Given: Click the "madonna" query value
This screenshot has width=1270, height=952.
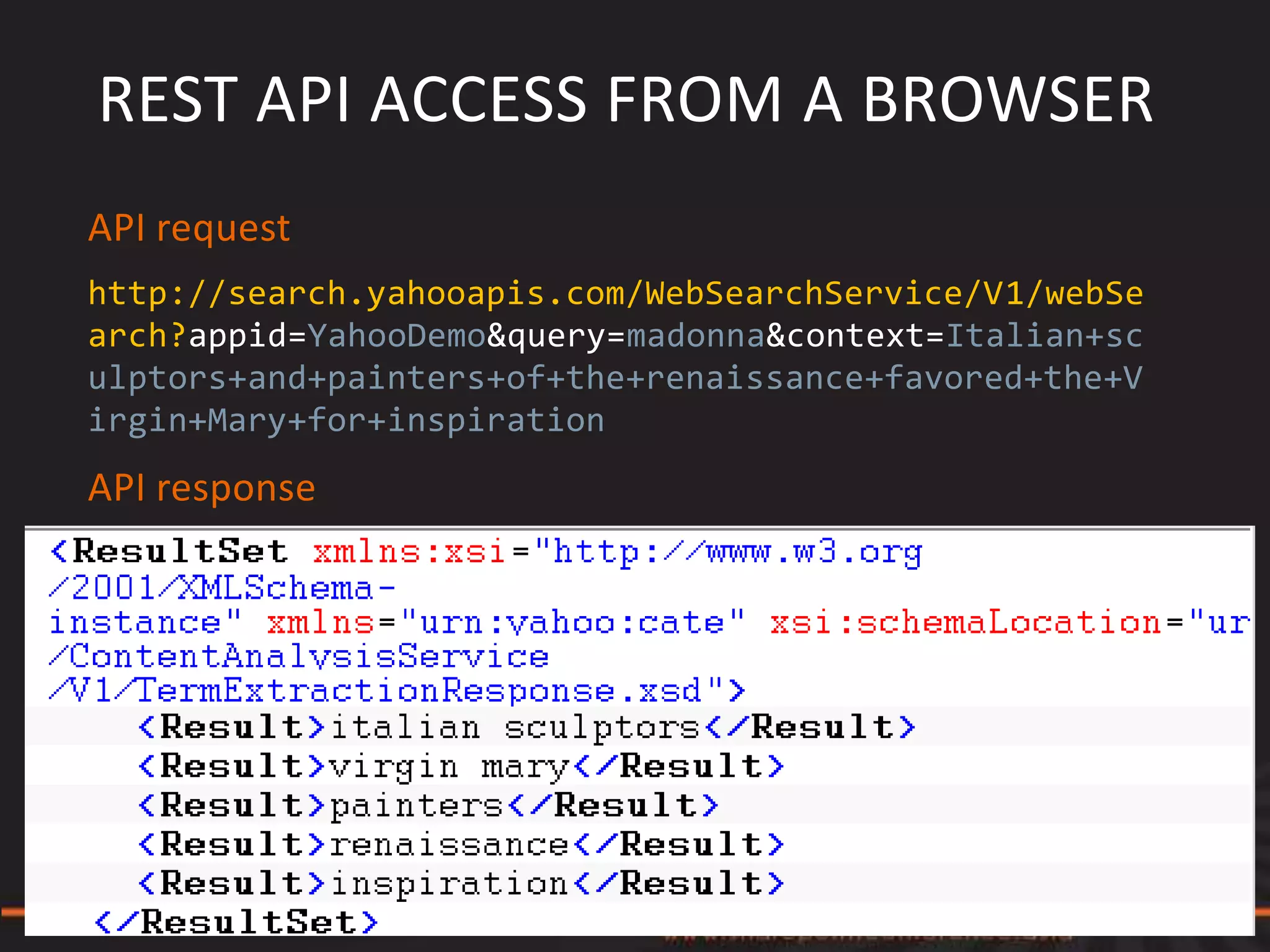Looking at the screenshot, I should click(696, 335).
